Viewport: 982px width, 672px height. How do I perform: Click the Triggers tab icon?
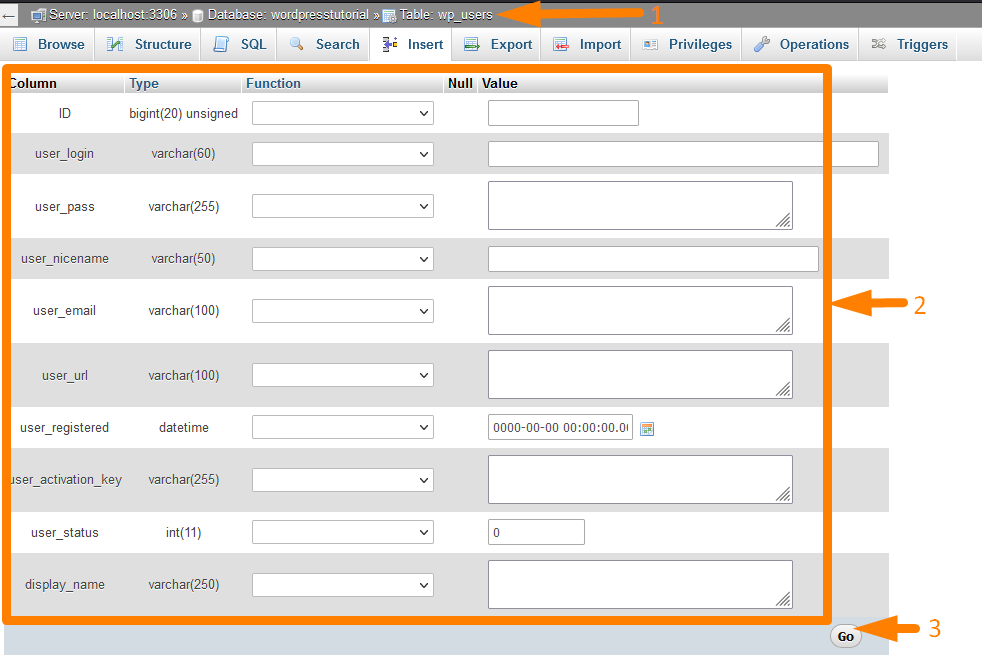pyautogui.click(x=879, y=44)
